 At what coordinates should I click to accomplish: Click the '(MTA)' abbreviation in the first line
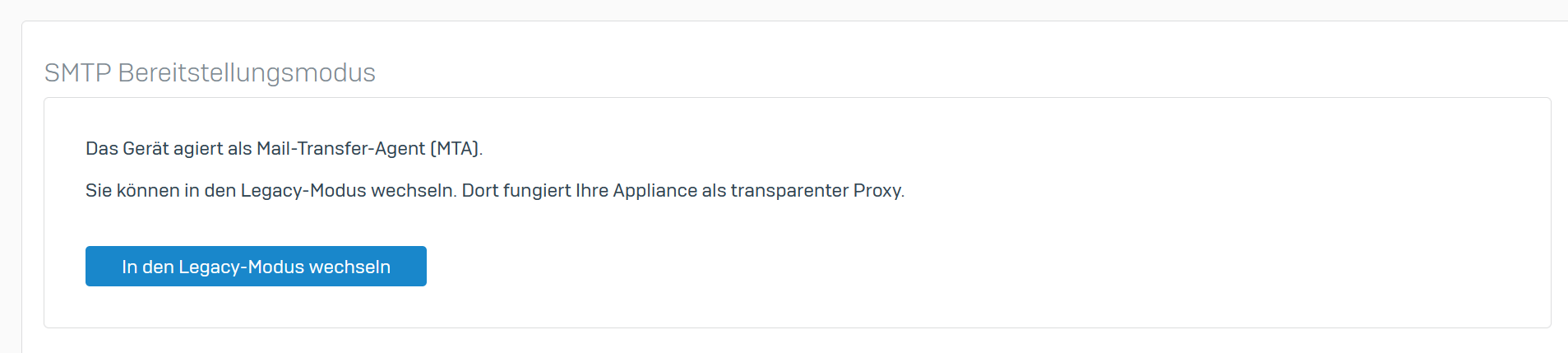point(456,149)
